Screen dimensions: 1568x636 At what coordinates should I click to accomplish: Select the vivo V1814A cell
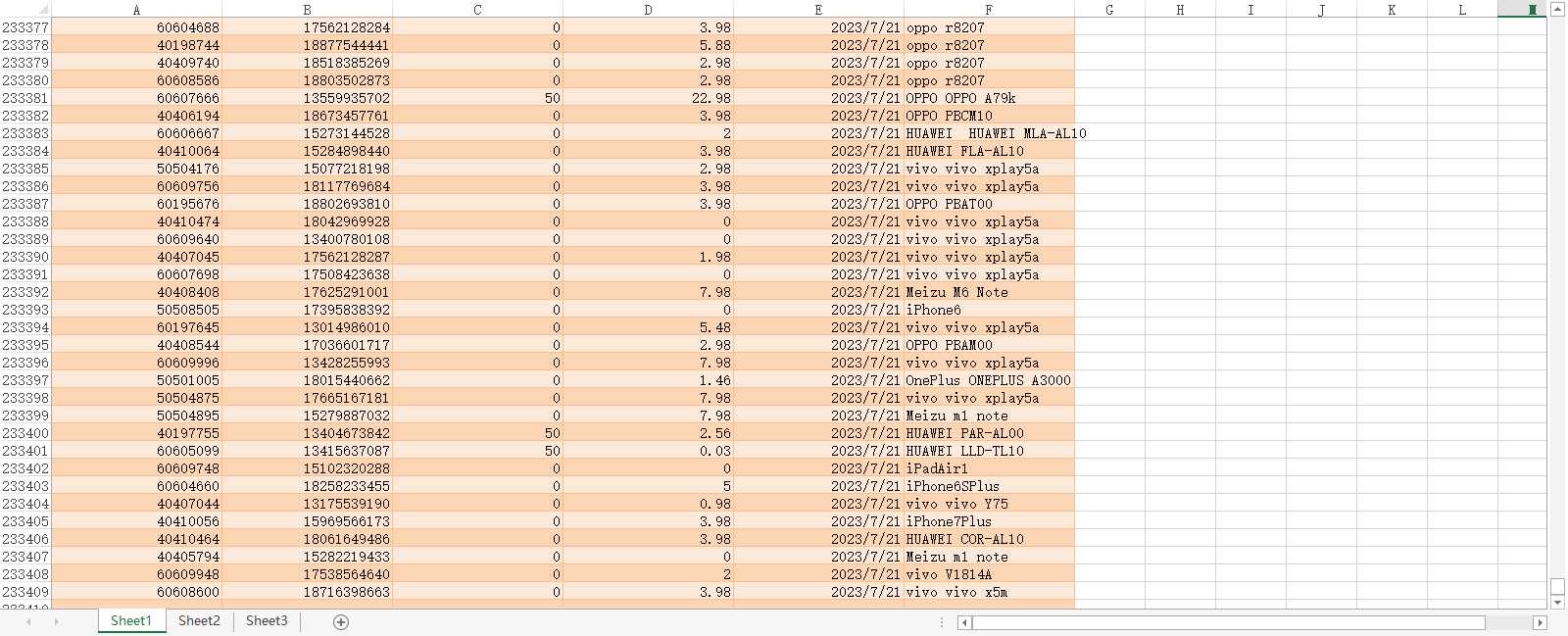(989, 574)
